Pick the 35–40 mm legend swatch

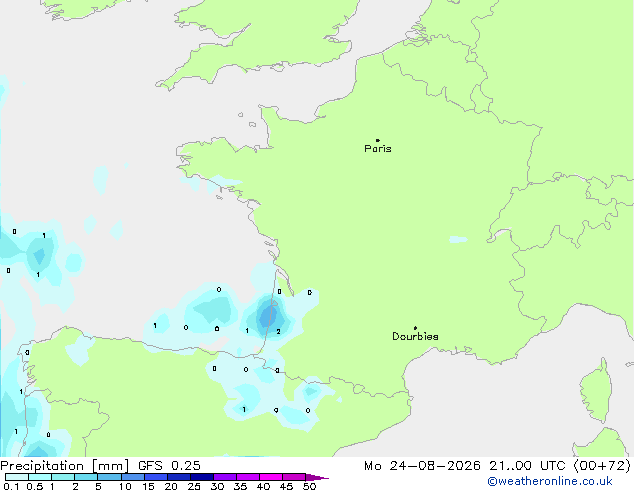coord(248,477)
